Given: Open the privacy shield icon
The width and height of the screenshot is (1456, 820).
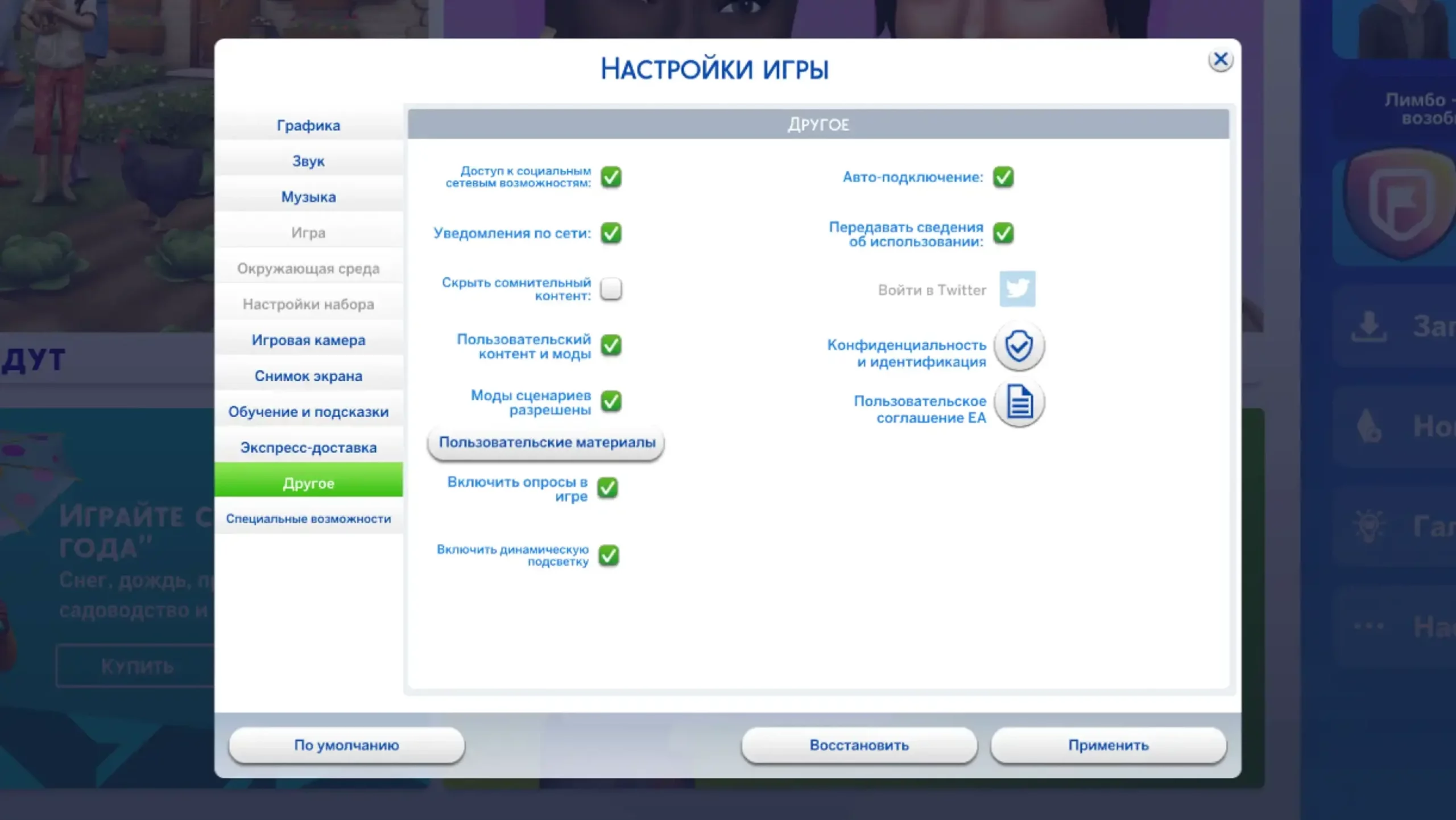Looking at the screenshot, I should (1019, 346).
